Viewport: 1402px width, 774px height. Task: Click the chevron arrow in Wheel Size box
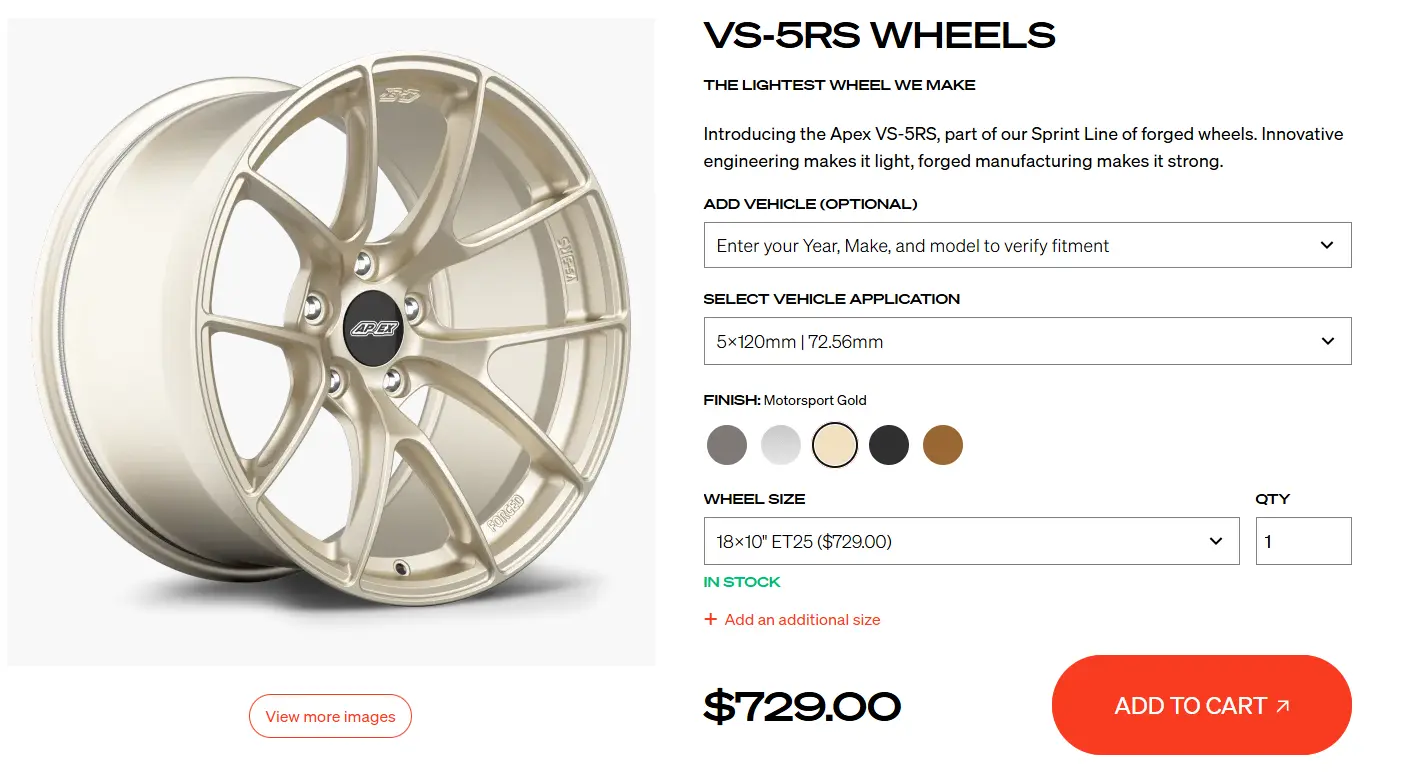point(1216,541)
